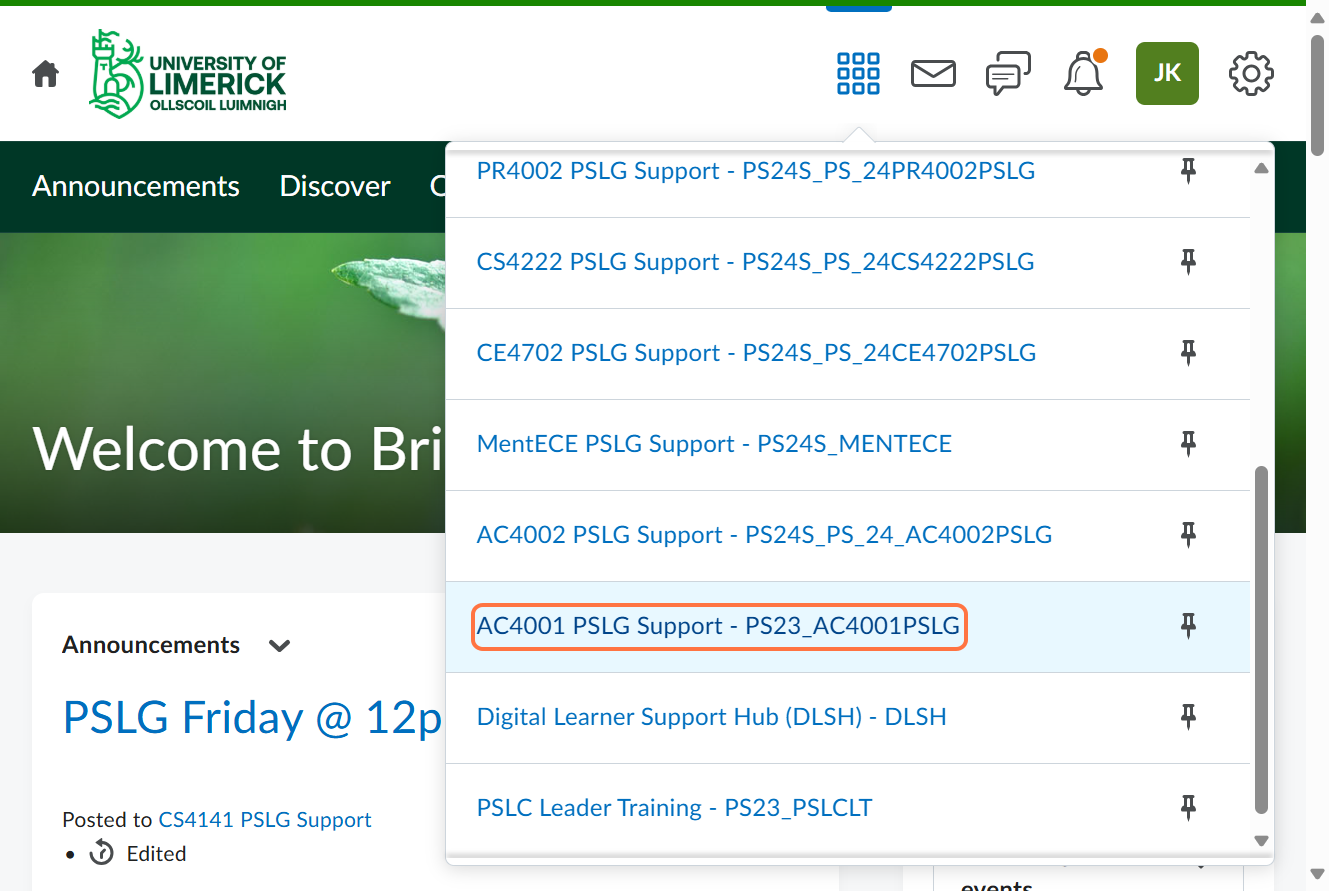Select MentECE PSLG Support course

pos(714,444)
